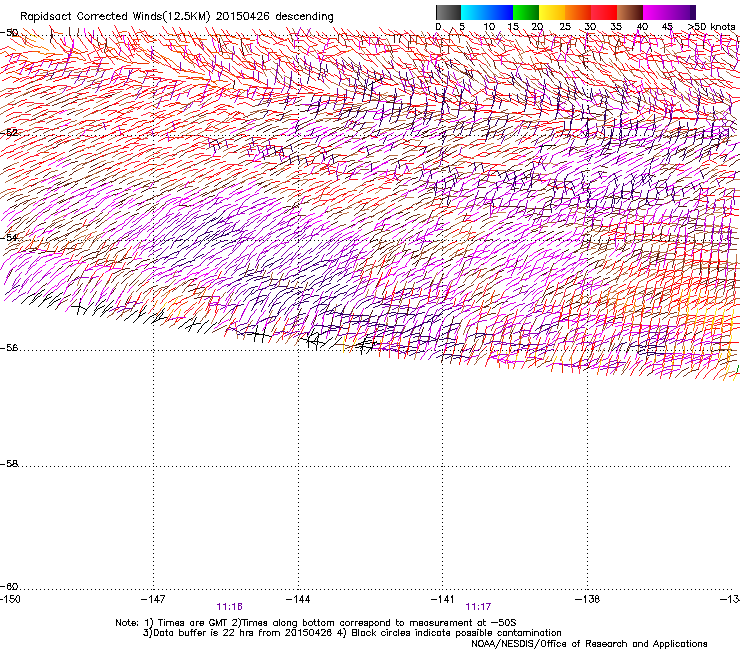Click the -58 latitude axis label
This screenshot has width=740, height=650.
9,464
